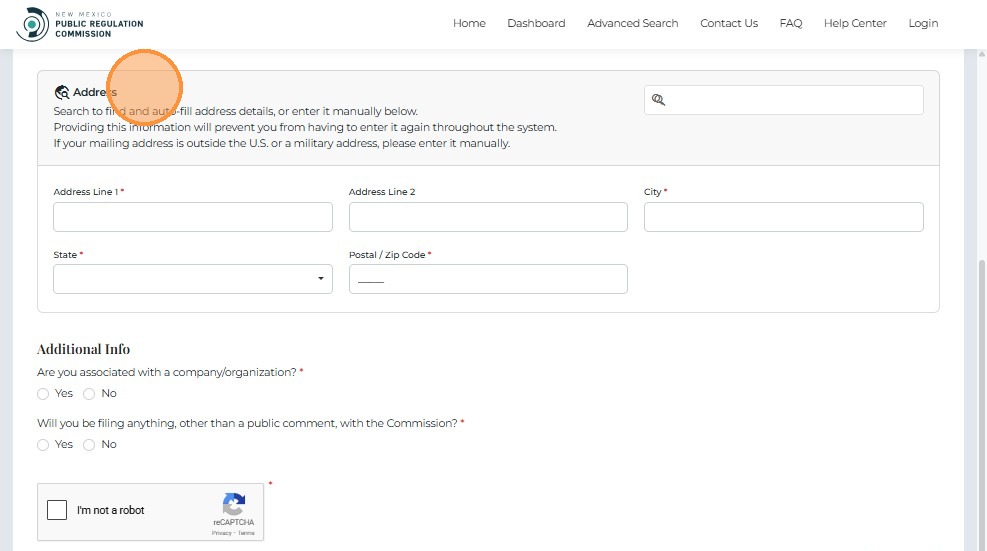Click the Public Regulation Commission logo

(x=80, y=24)
